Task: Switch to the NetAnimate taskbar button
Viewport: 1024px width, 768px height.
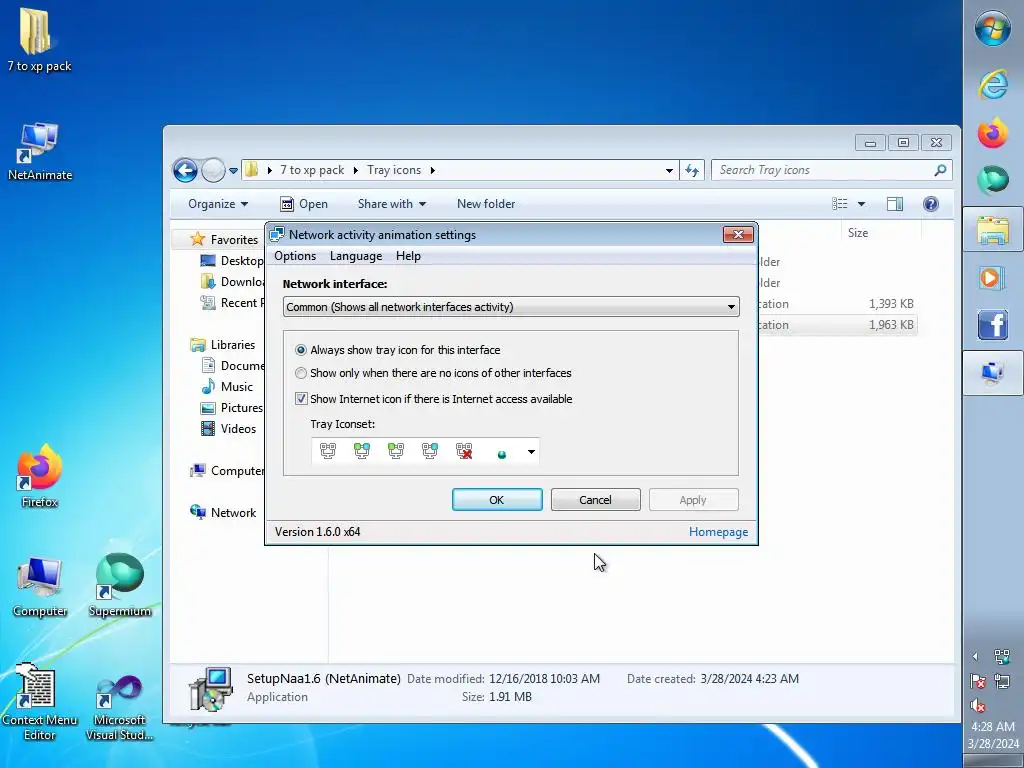Action: pyautogui.click(x=993, y=372)
